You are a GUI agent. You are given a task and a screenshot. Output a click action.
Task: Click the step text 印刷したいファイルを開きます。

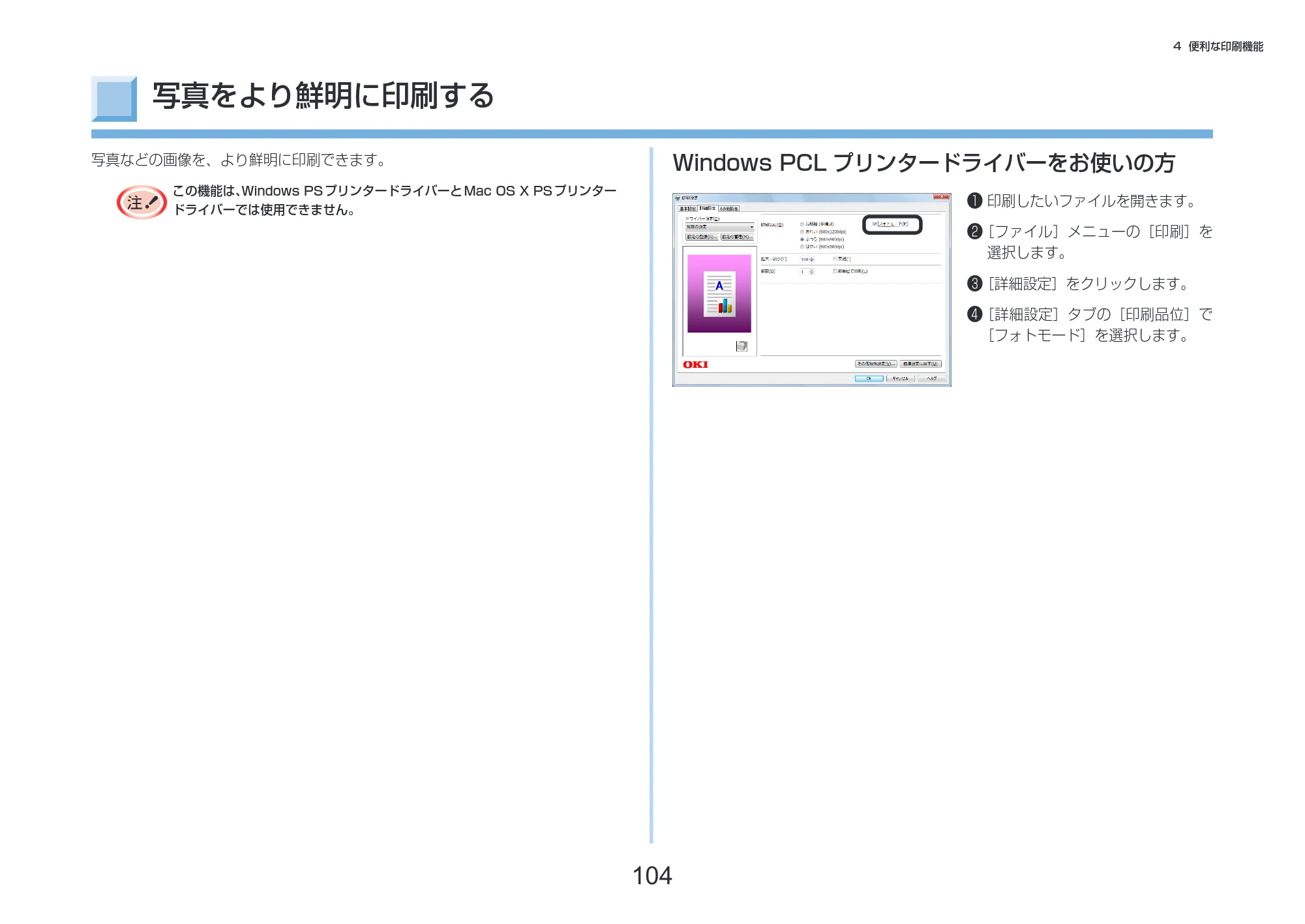[1092, 201]
